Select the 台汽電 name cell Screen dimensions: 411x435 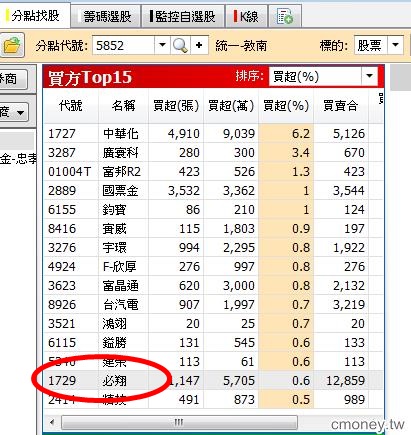click(x=120, y=305)
